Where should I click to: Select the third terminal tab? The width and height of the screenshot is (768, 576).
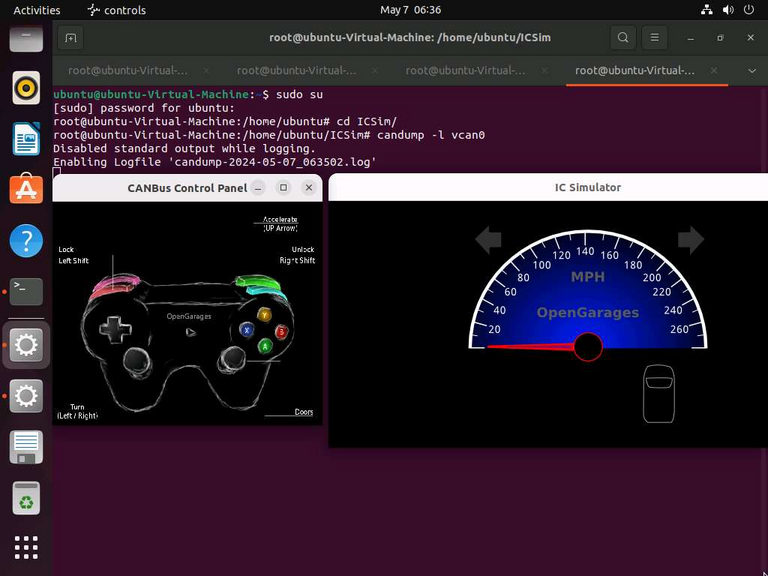point(465,71)
